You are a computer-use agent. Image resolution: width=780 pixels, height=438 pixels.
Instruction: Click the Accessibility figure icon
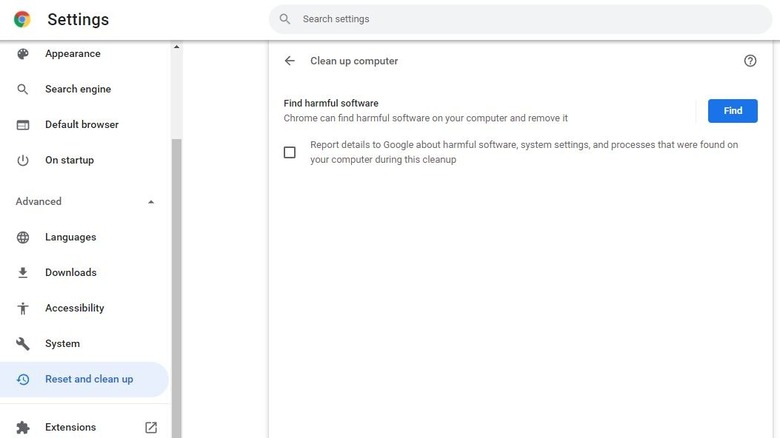point(23,308)
